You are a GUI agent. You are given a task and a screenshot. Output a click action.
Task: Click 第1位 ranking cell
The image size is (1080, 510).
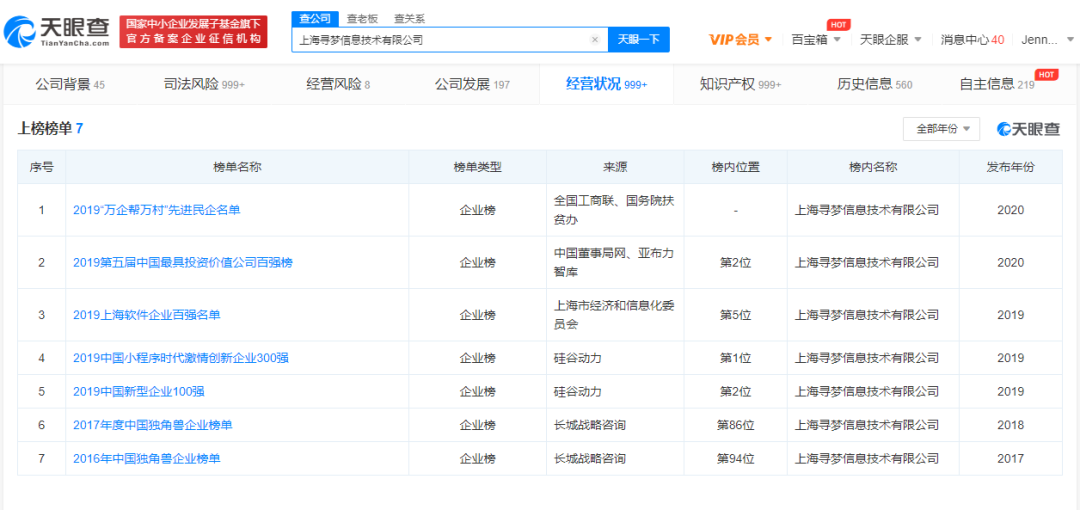tap(736, 358)
